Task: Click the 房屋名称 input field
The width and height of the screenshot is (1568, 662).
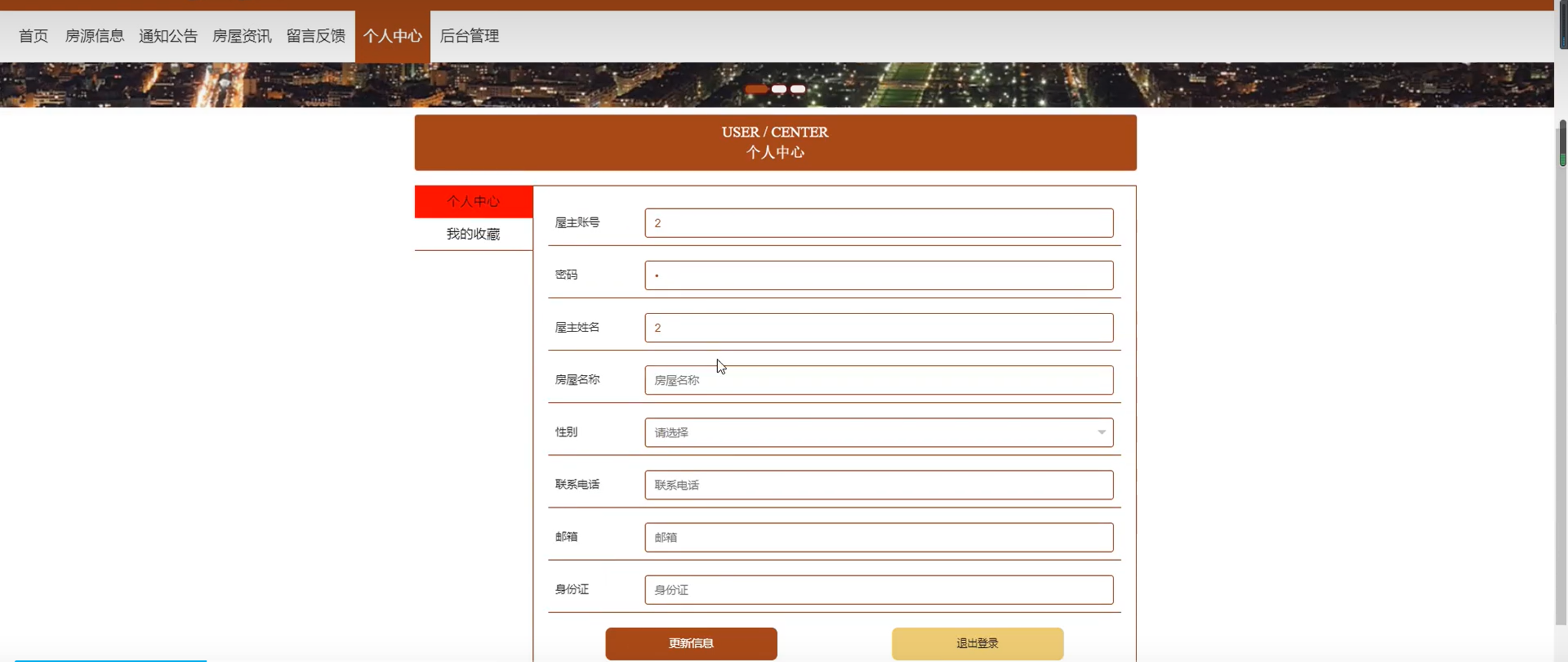Action: click(x=879, y=380)
